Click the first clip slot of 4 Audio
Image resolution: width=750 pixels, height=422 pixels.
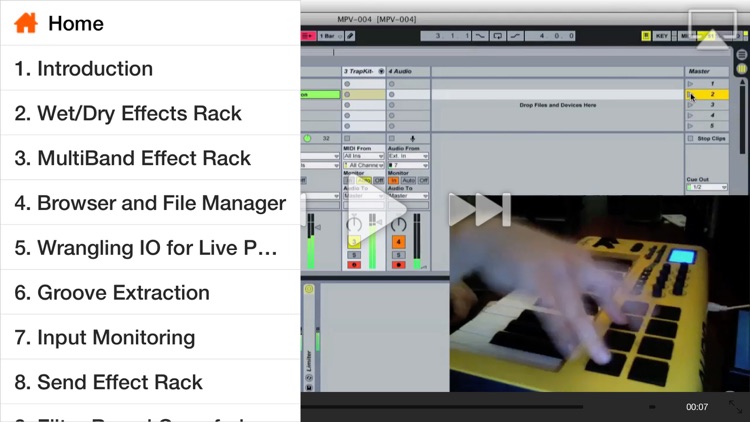tap(408, 84)
